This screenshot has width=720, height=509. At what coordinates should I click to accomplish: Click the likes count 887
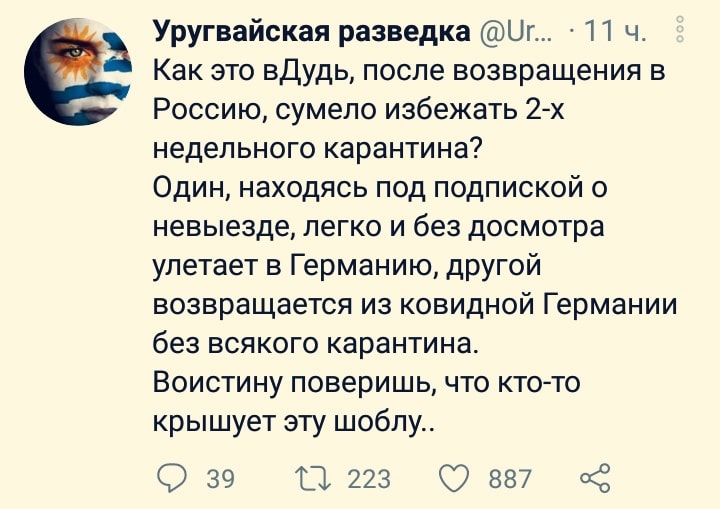(510, 479)
